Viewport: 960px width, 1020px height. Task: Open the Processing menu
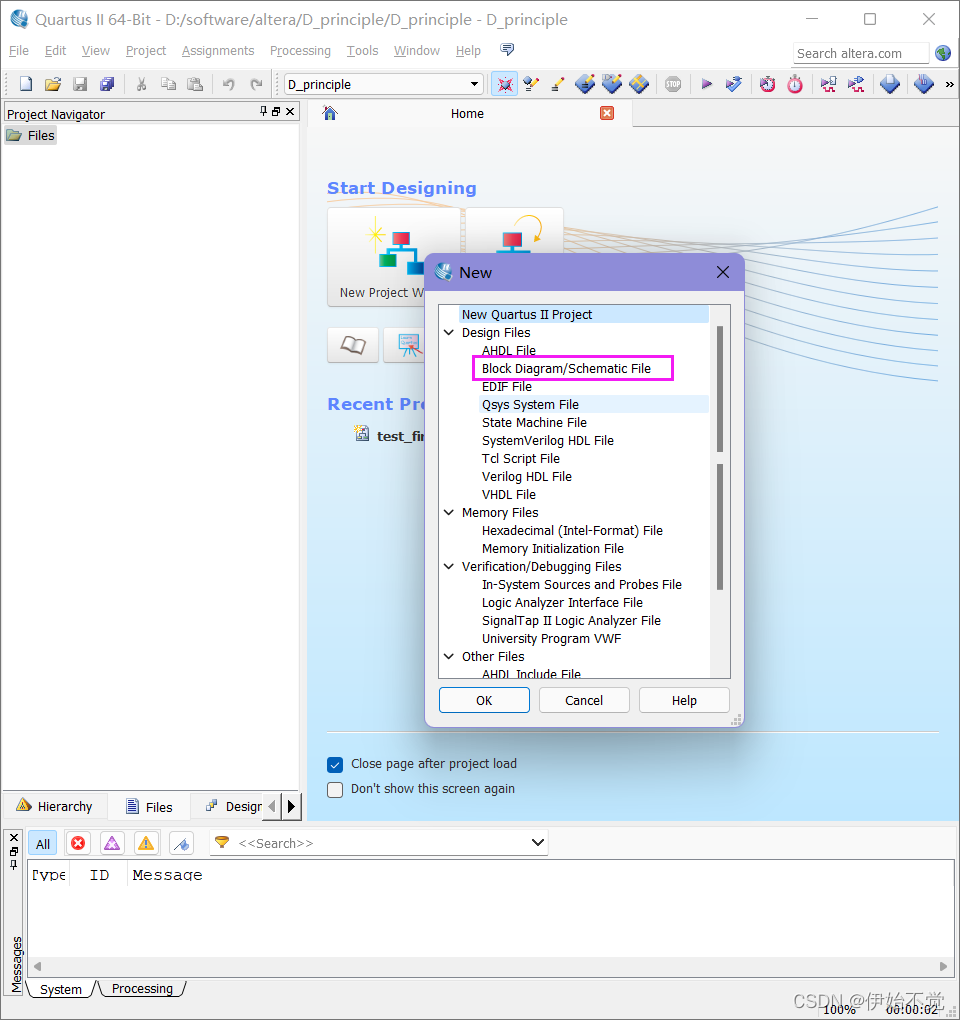coord(300,51)
